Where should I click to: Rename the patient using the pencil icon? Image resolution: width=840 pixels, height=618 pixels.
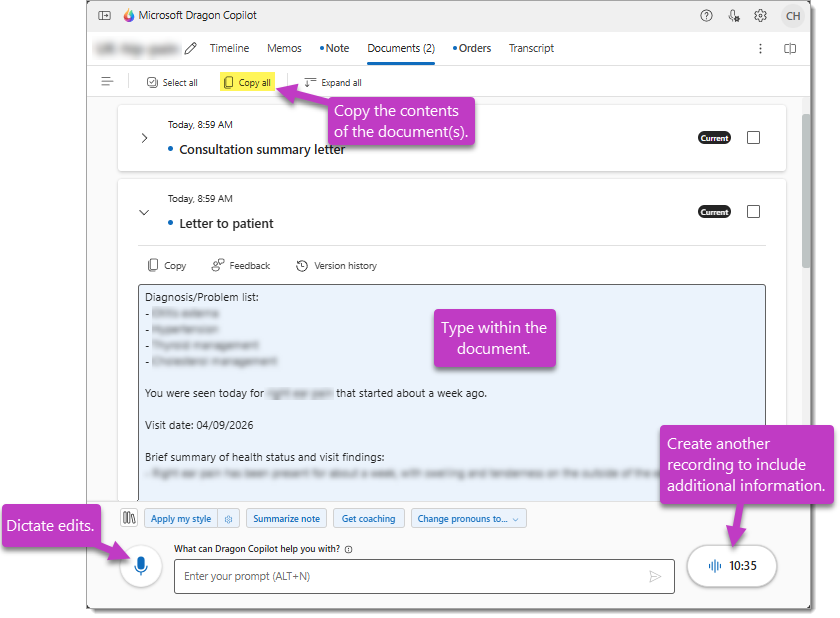[190, 48]
